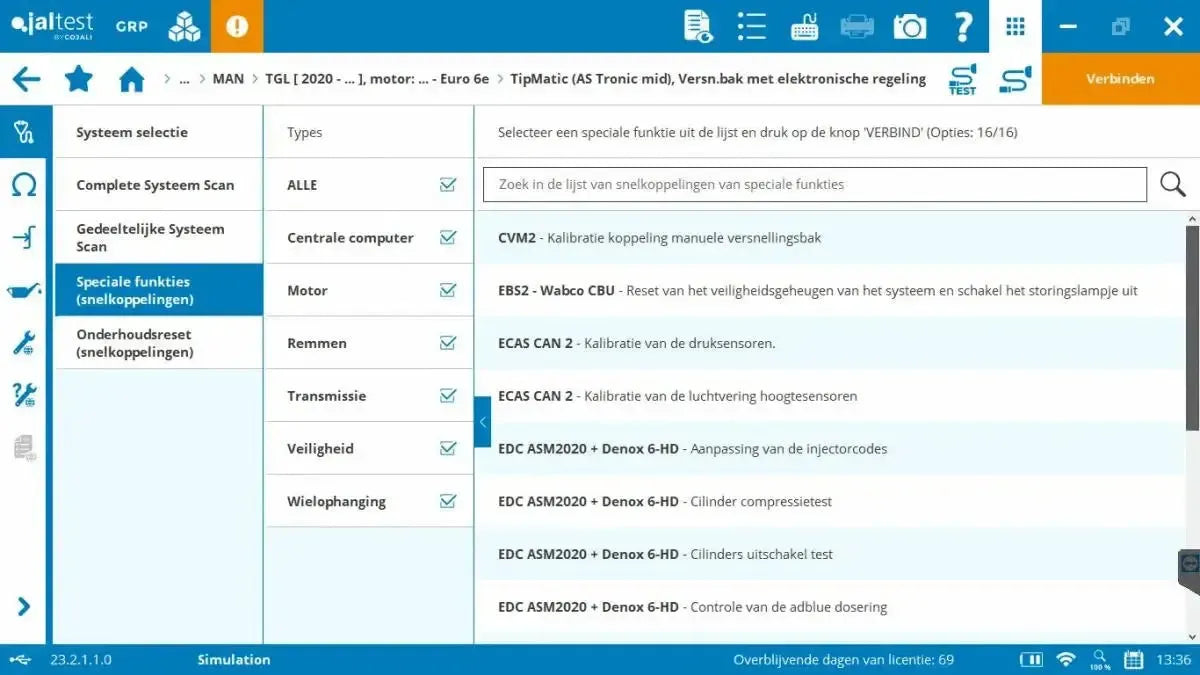Select the measurements Ohm tool
1200x675 pixels.
pyautogui.click(x=25, y=184)
